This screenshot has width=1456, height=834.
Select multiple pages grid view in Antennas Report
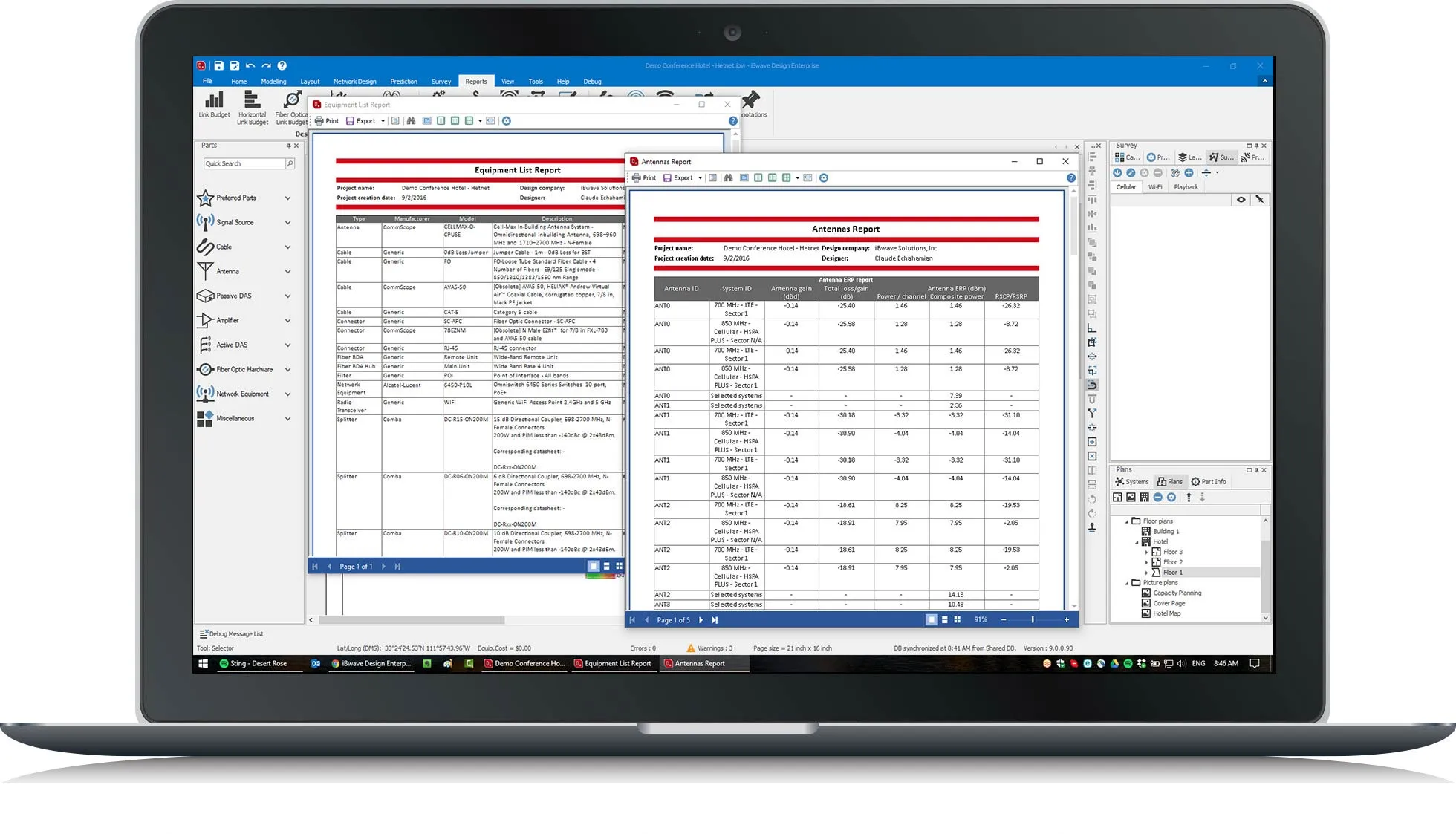786,178
